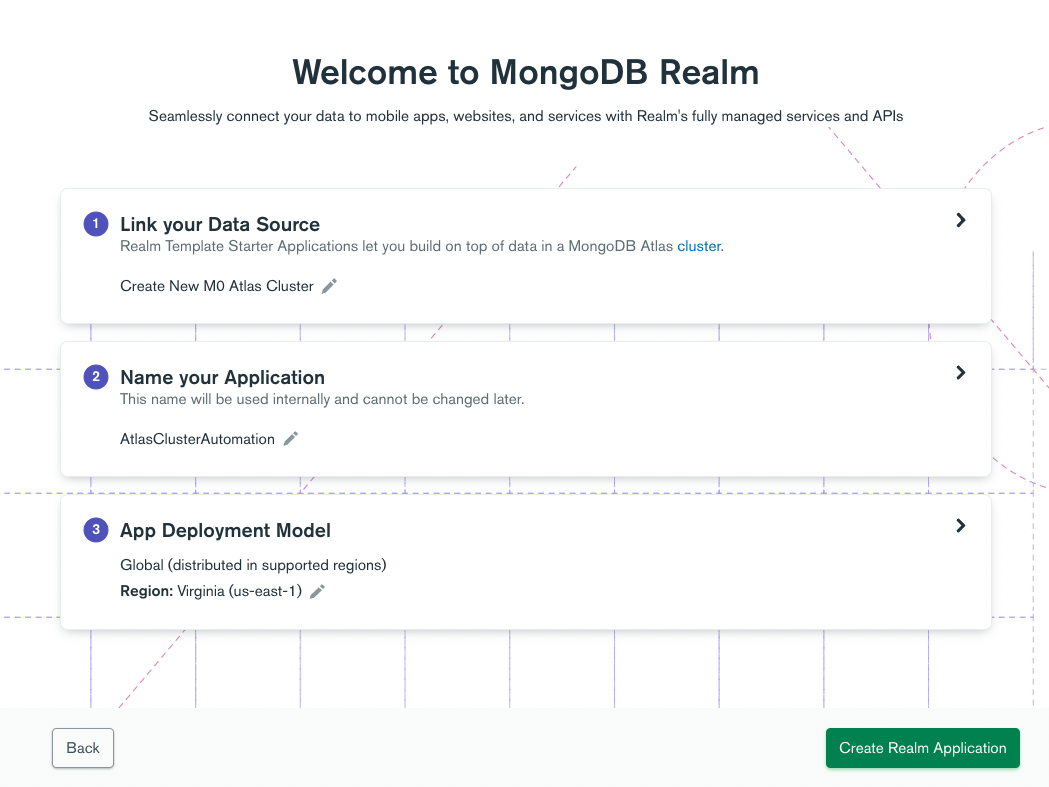Edit the Virginia (us-east-1) region with pencil
Image resolution: width=1049 pixels, height=787 pixels.
pos(318,592)
